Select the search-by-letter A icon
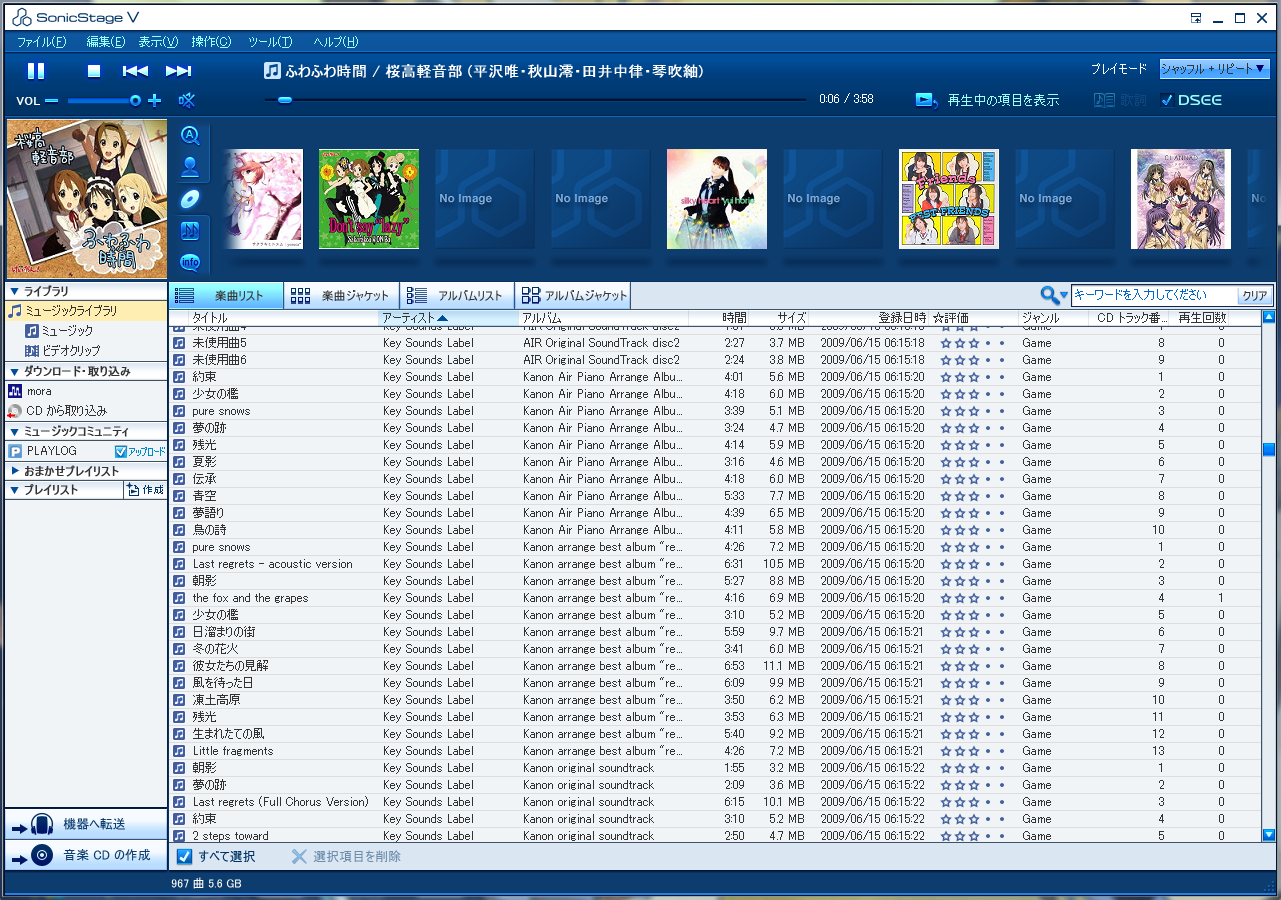 tap(190, 136)
